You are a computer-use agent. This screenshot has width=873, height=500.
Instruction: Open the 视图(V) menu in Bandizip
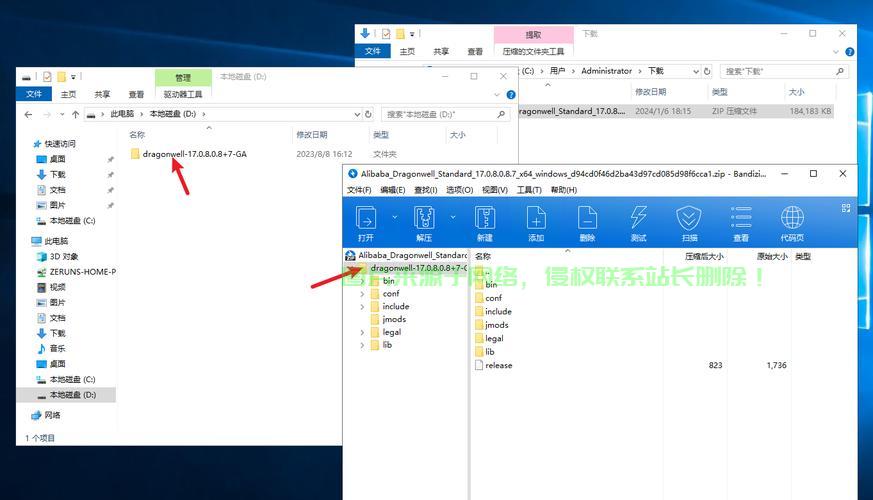[494, 190]
